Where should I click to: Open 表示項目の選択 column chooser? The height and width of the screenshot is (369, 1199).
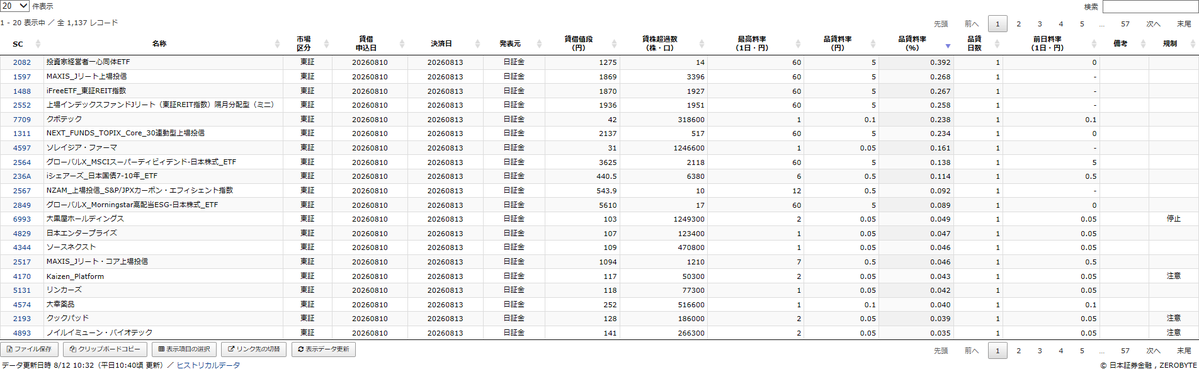tap(183, 349)
